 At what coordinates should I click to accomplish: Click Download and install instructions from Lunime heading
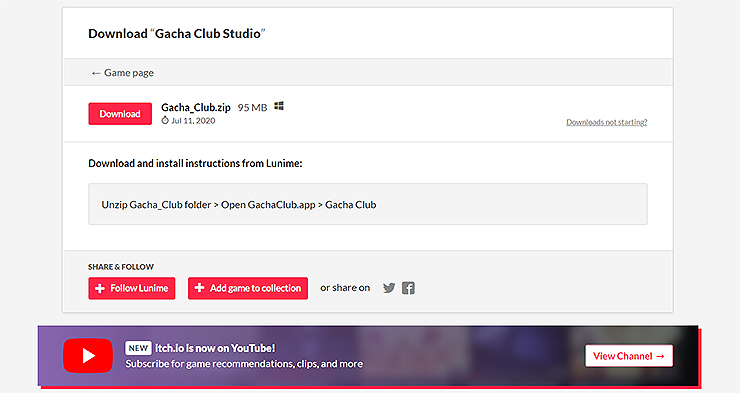pos(195,163)
